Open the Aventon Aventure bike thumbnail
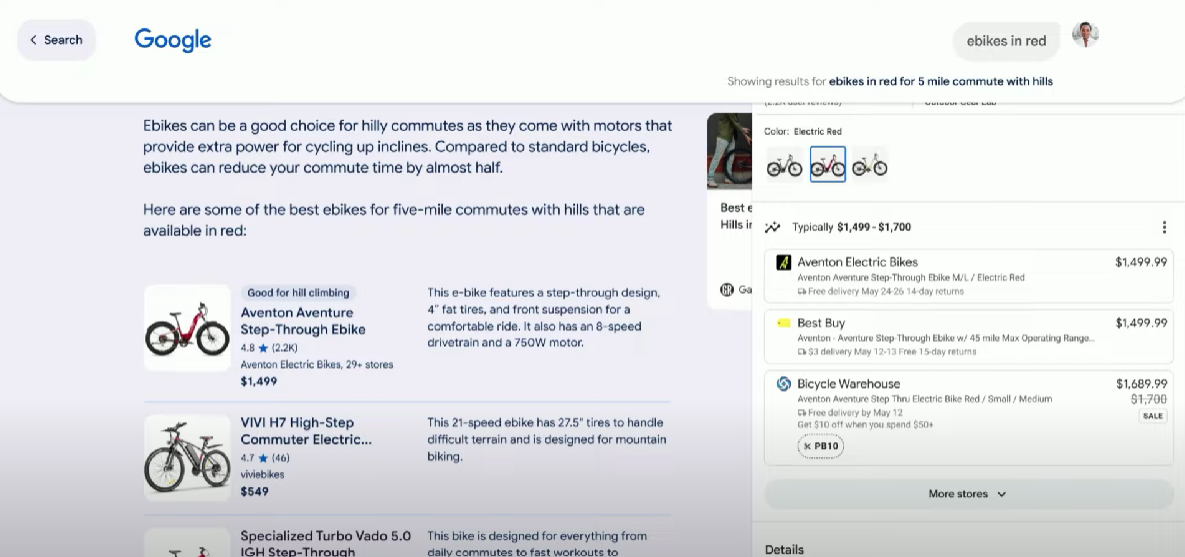The height and width of the screenshot is (557, 1185). click(x=187, y=328)
